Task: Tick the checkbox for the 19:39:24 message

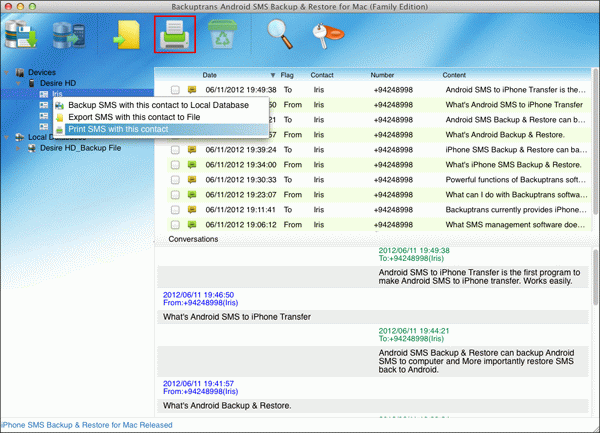Action: pos(175,150)
